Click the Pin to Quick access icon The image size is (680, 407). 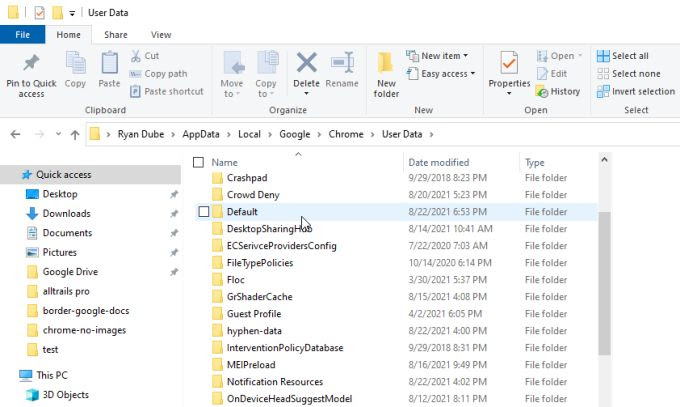pos(31,63)
